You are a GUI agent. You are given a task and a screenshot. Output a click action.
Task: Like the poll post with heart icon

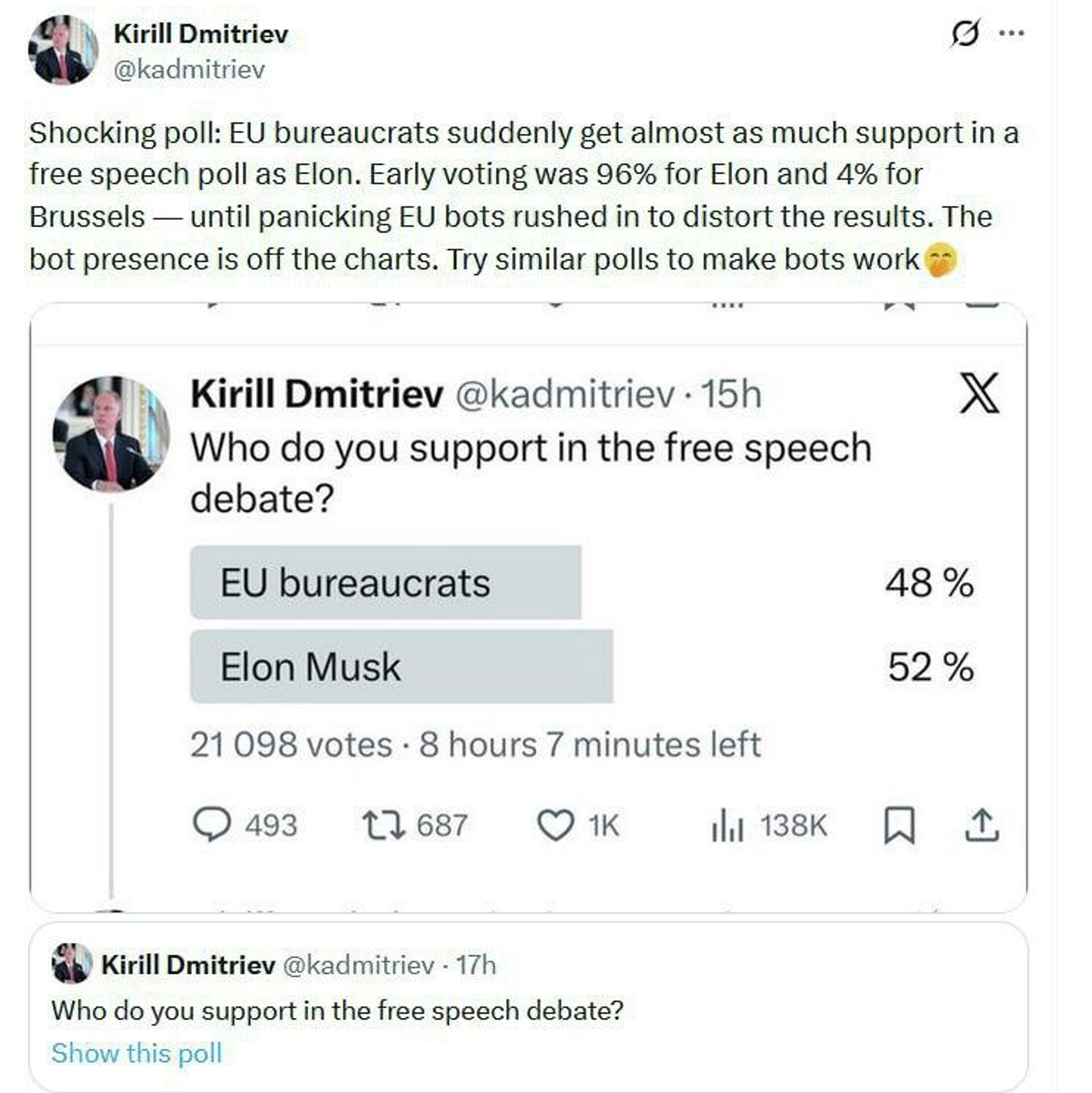coord(556,825)
